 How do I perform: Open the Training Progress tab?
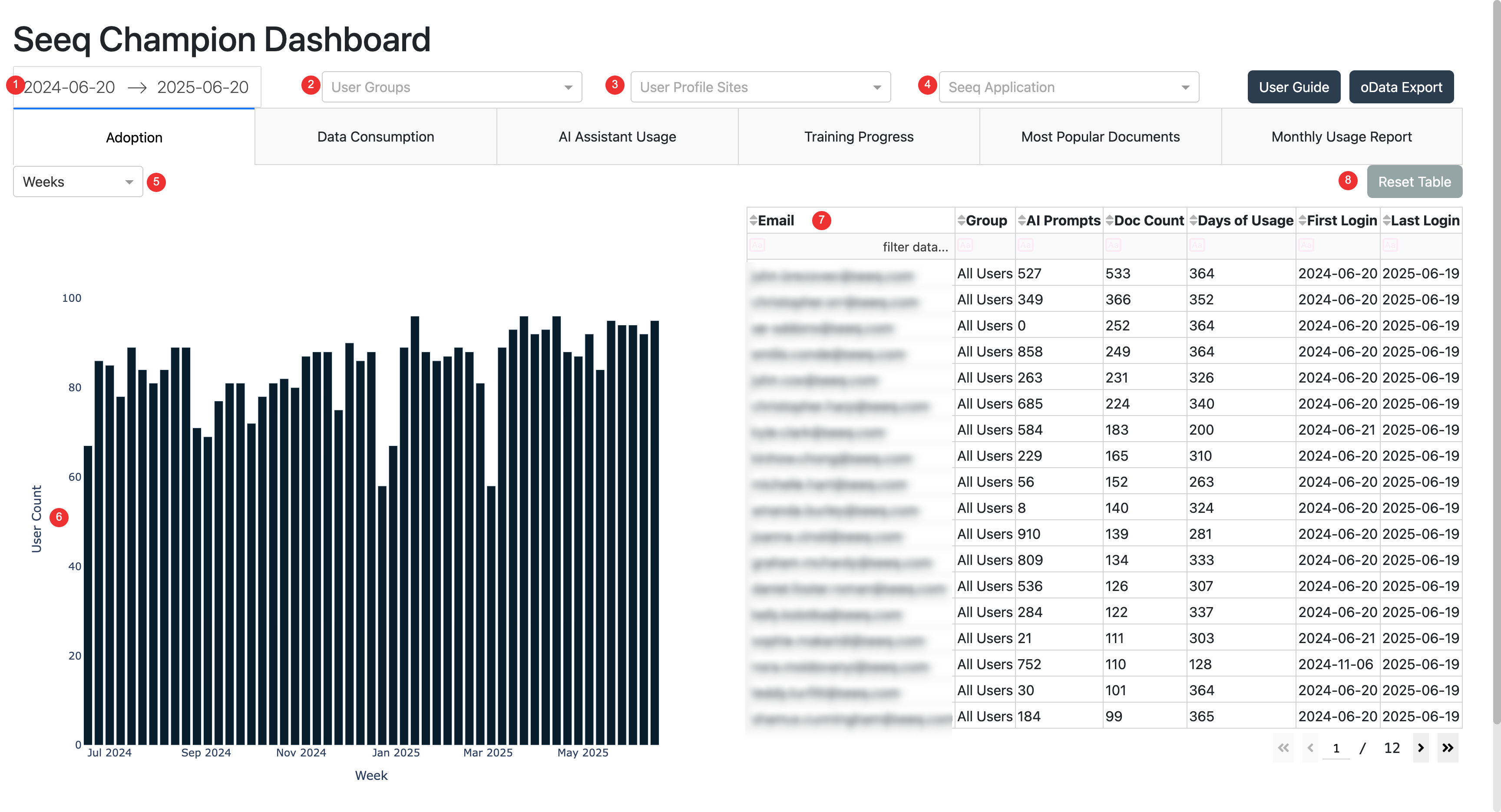click(858, 137)
